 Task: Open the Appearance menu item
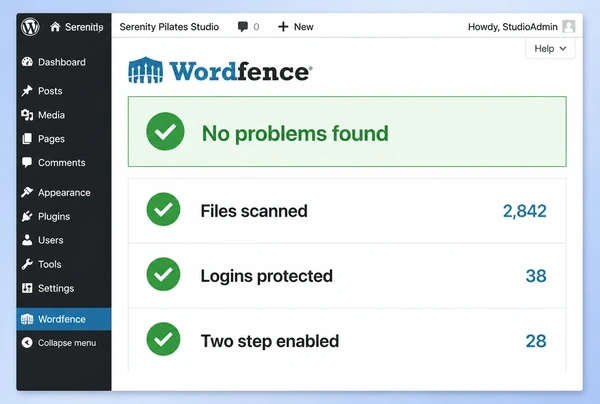(64, 192)
